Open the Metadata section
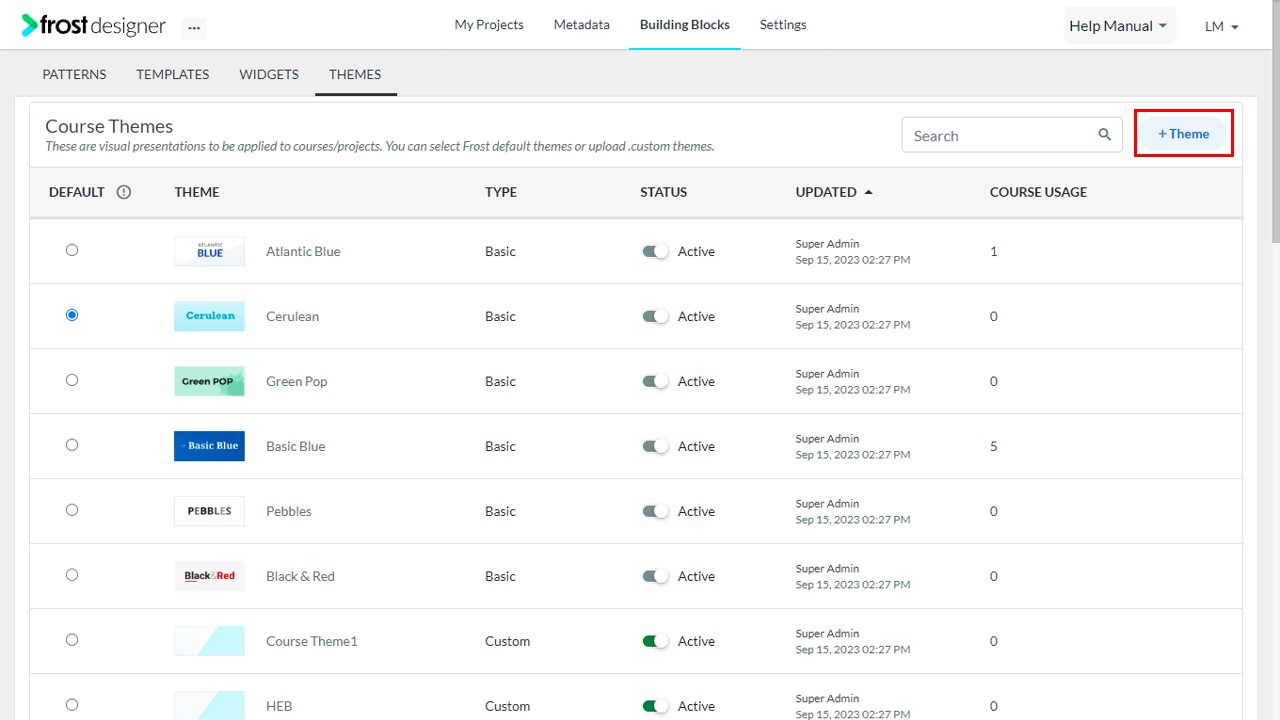1280x720 pixels. pos(582,25)
